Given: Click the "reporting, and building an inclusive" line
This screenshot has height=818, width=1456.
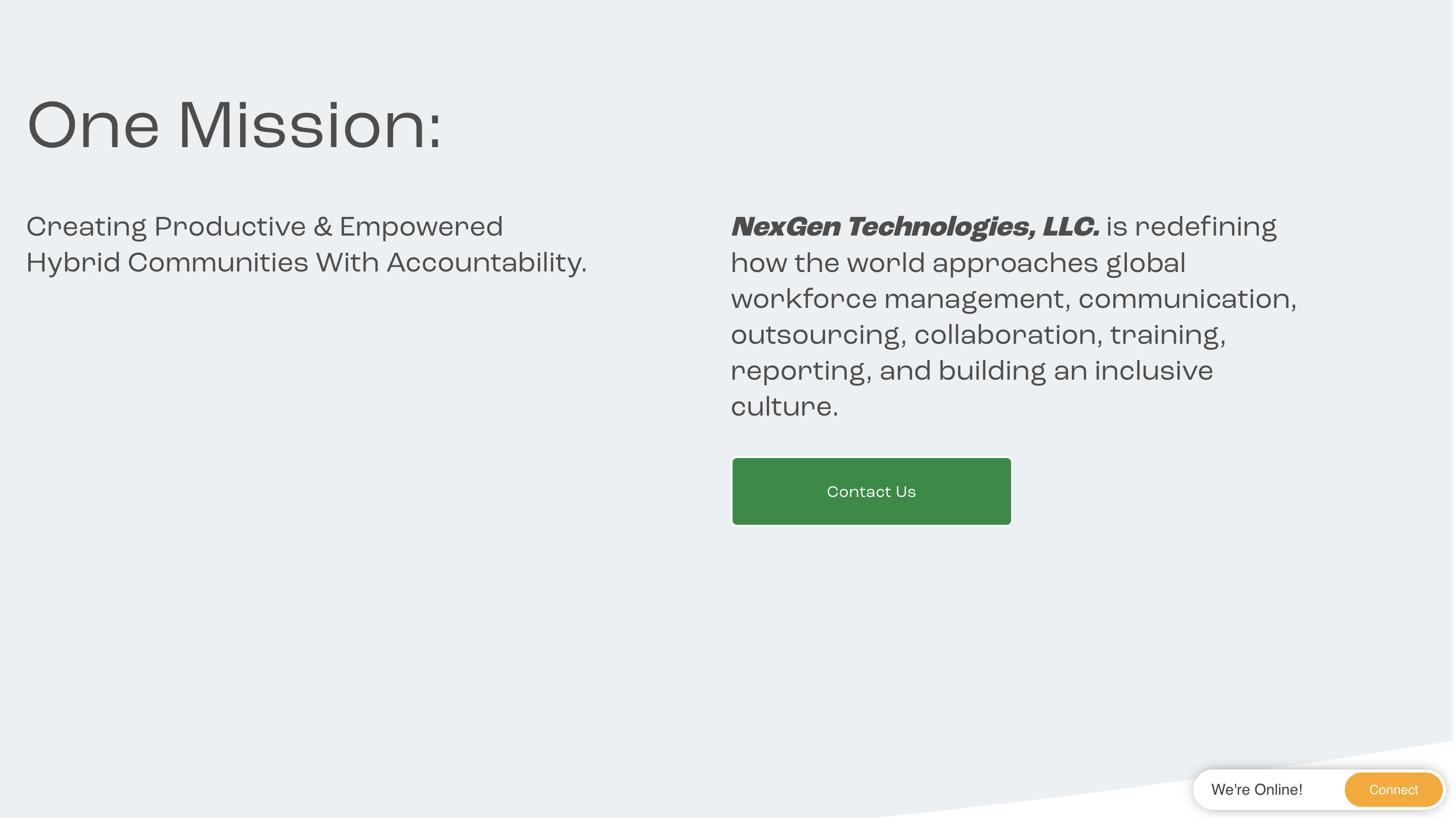Looking at the screenshot, I should tap(972, 372).
